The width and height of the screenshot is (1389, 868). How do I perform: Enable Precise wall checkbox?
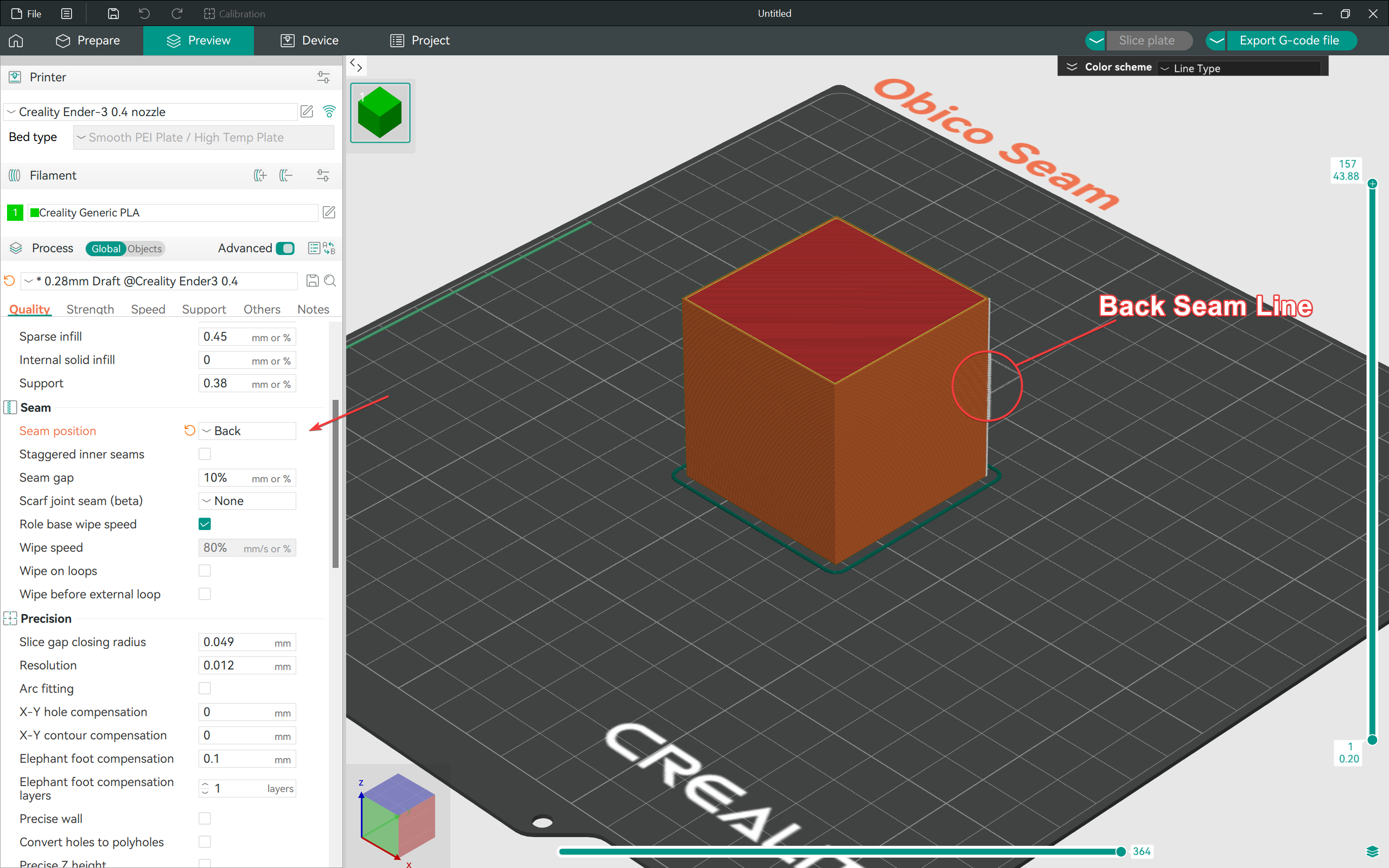click(x=205, y=819)
